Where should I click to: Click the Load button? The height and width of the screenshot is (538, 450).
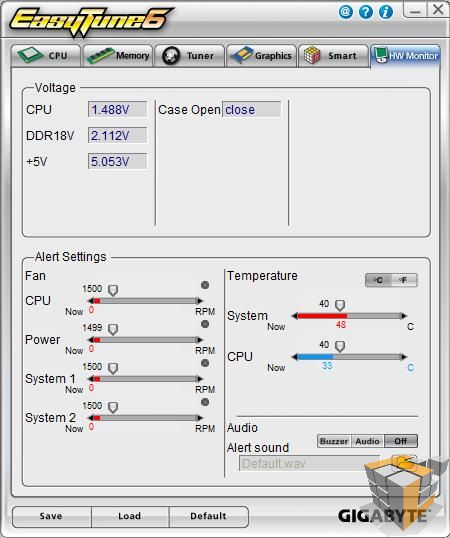click(x=130, y=516)
